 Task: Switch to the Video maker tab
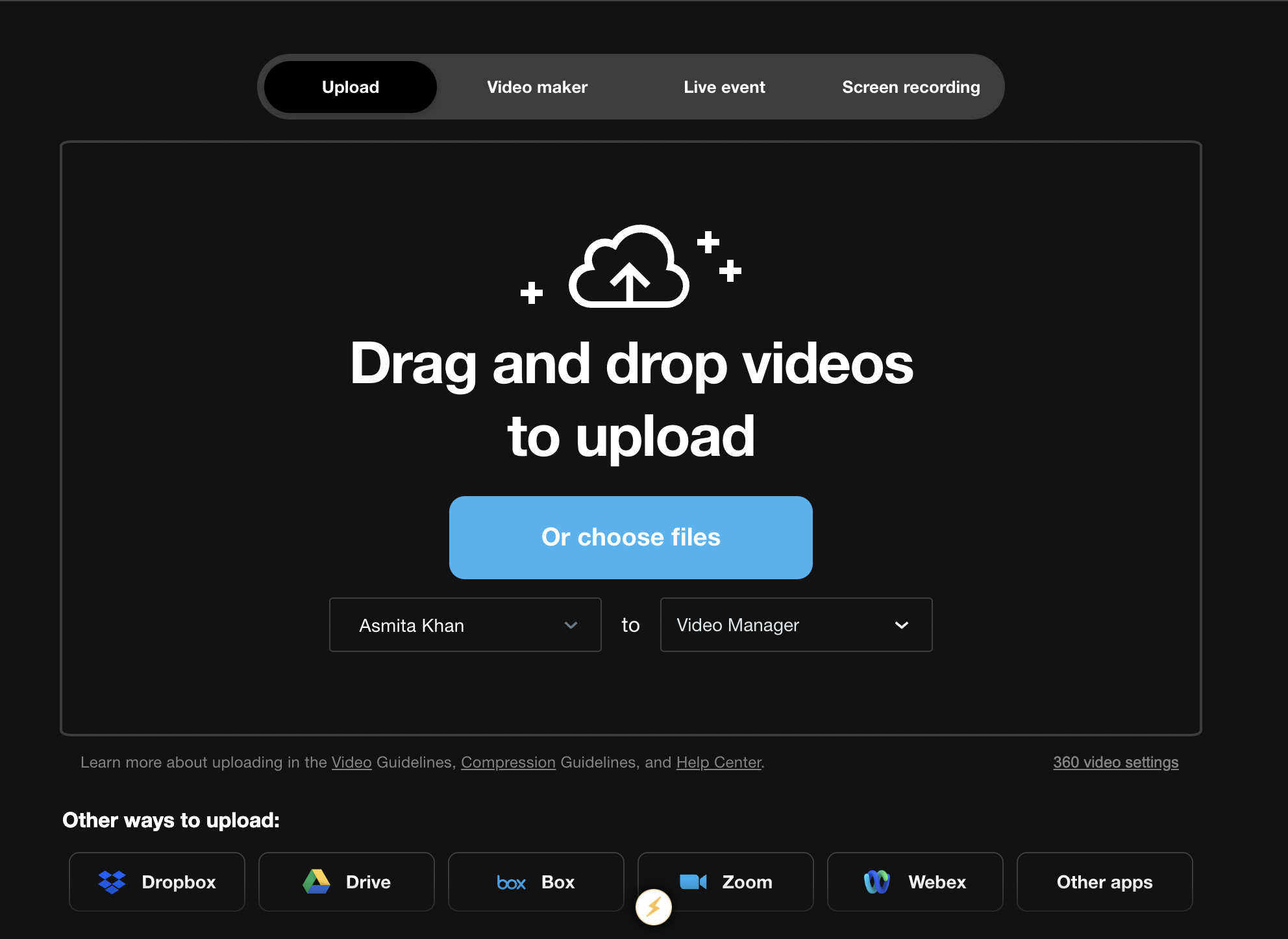point(536,86)
